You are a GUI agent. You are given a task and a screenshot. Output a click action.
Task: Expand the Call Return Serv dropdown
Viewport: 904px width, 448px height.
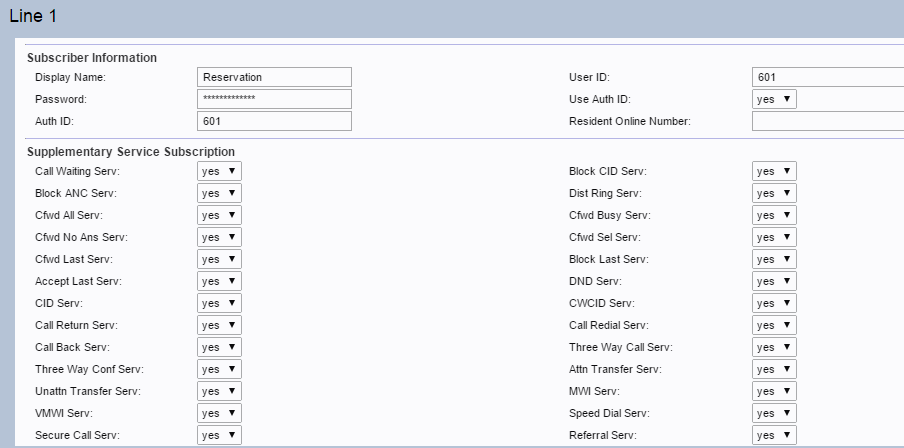[x=219, y=325]
